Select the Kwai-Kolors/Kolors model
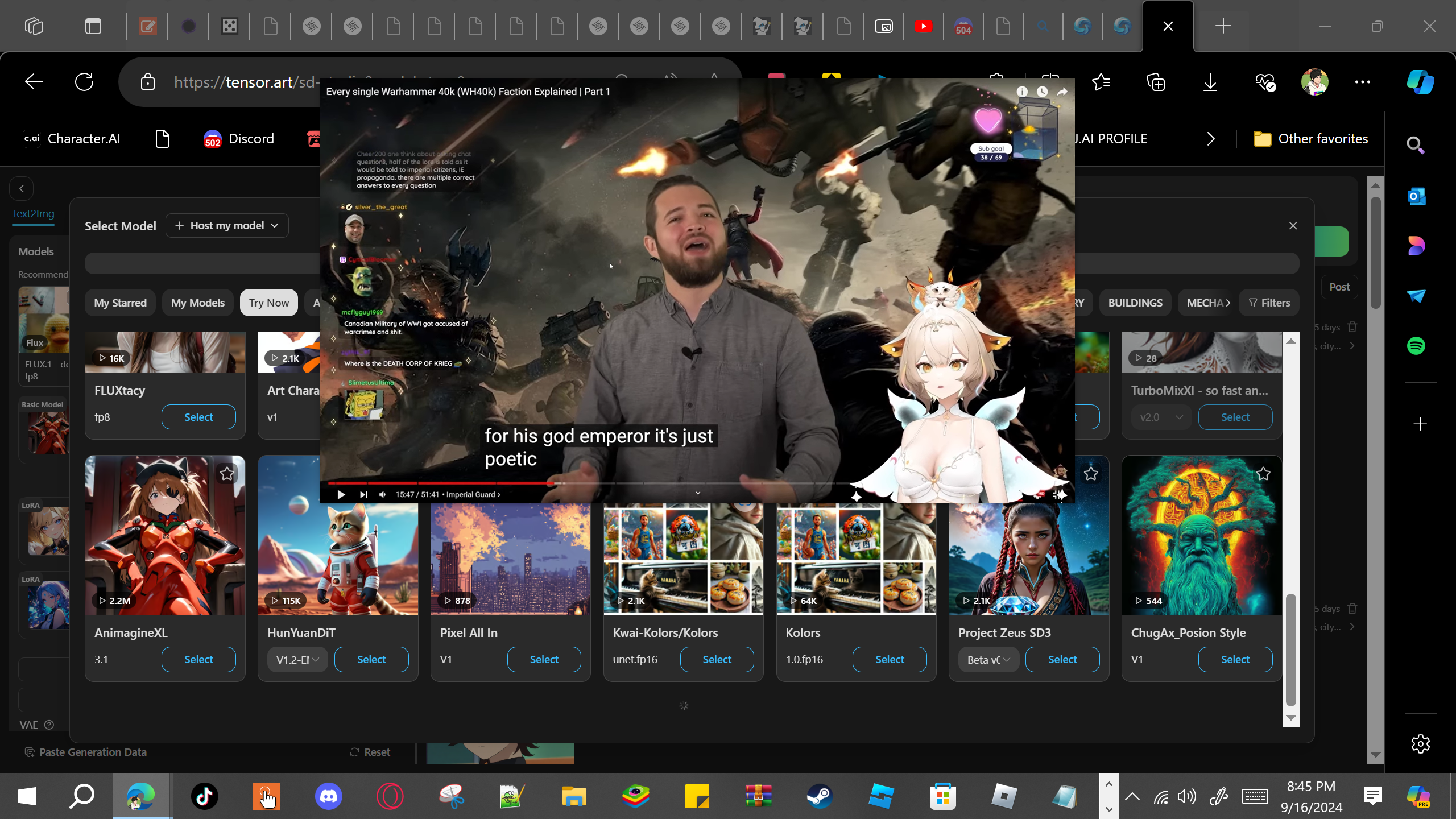 717,659
